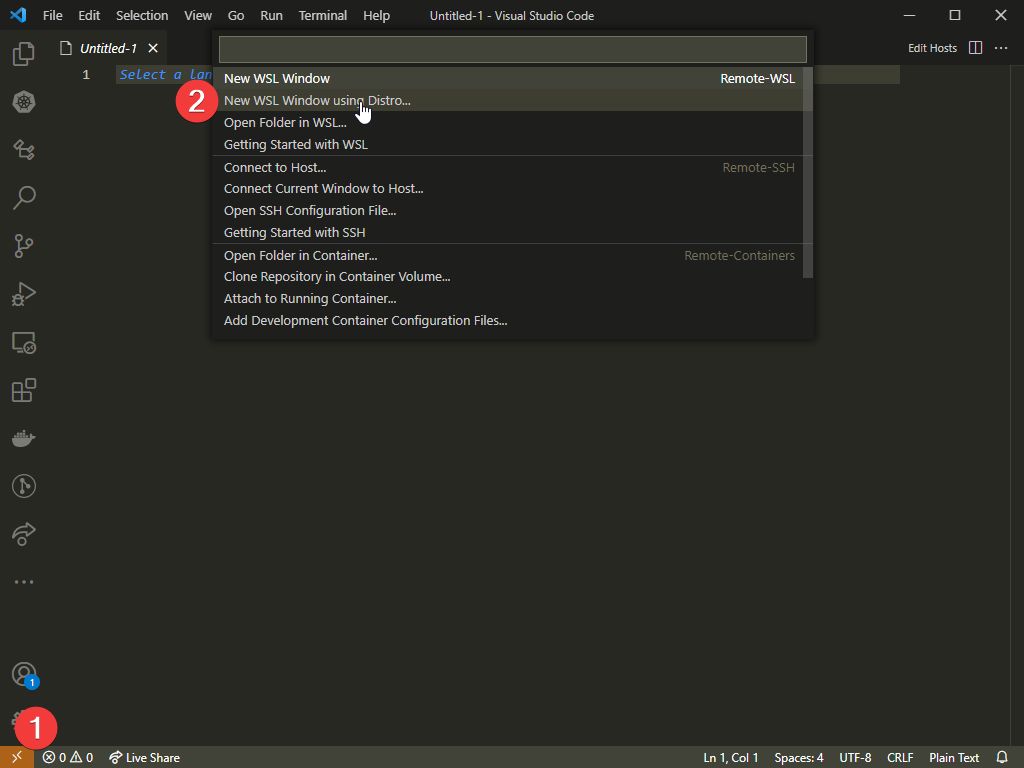Open the Run menu
The height and width of the screenshot is (768, 1024).
click(271, 16)
